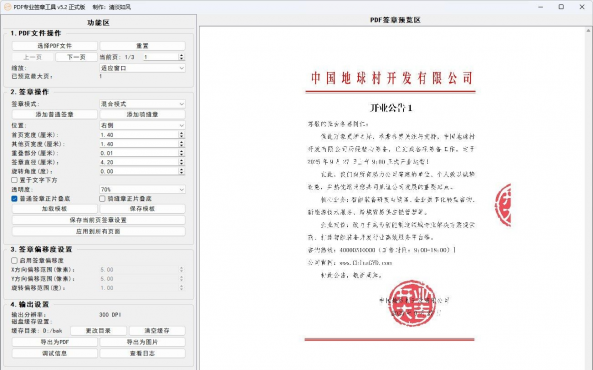This screenshot has width=593, height=370.
Task: Click the current page number spin box
Action: click(164, 57)
